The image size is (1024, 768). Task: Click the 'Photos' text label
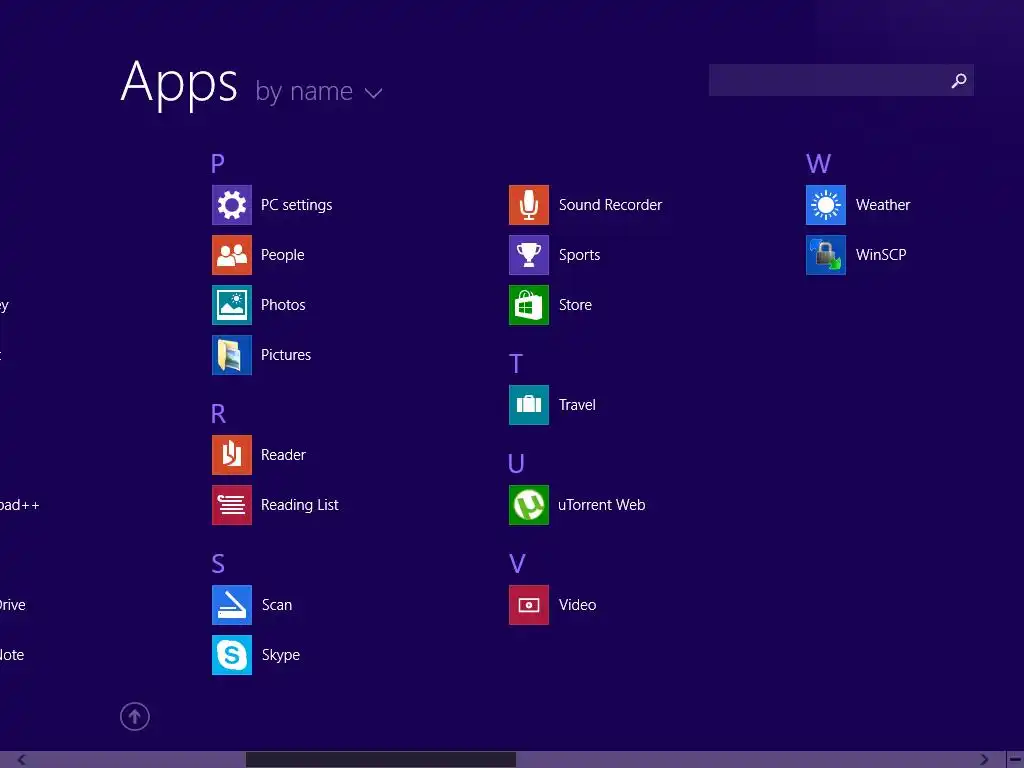(x=283, y=305)
